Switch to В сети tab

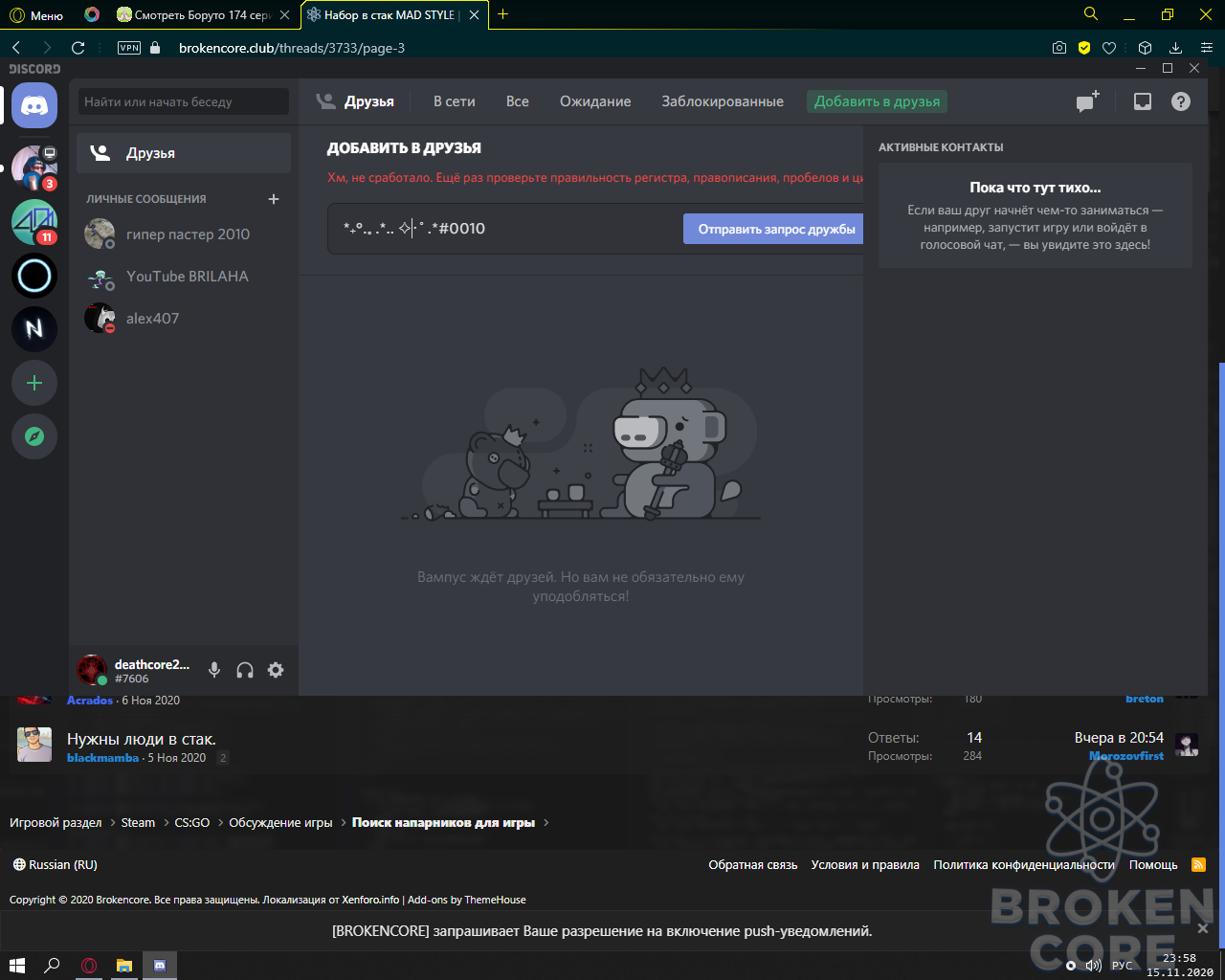click(455, 101)
